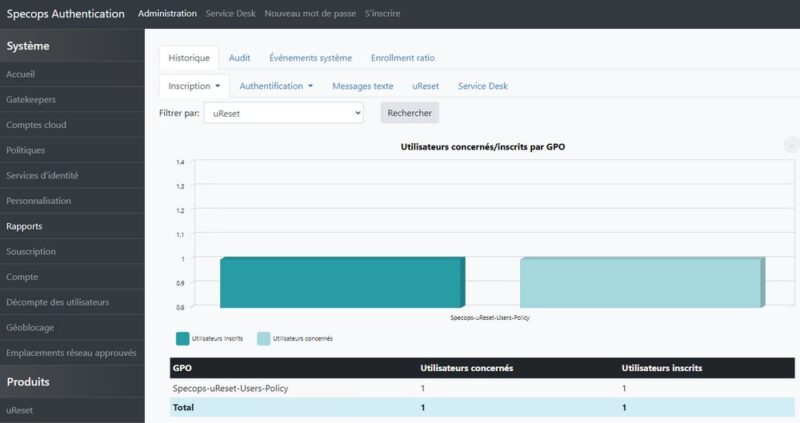
Task: Select Géoblocage from the sidebar
Action: 30,327
